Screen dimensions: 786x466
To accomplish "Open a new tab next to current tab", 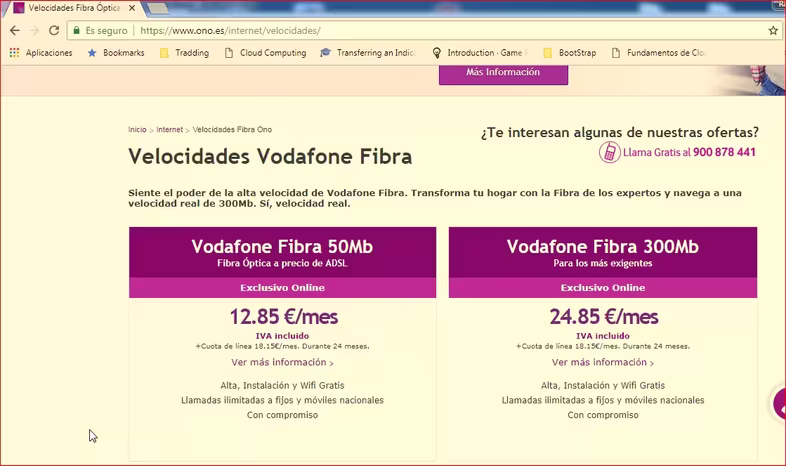I will (158, 8).
